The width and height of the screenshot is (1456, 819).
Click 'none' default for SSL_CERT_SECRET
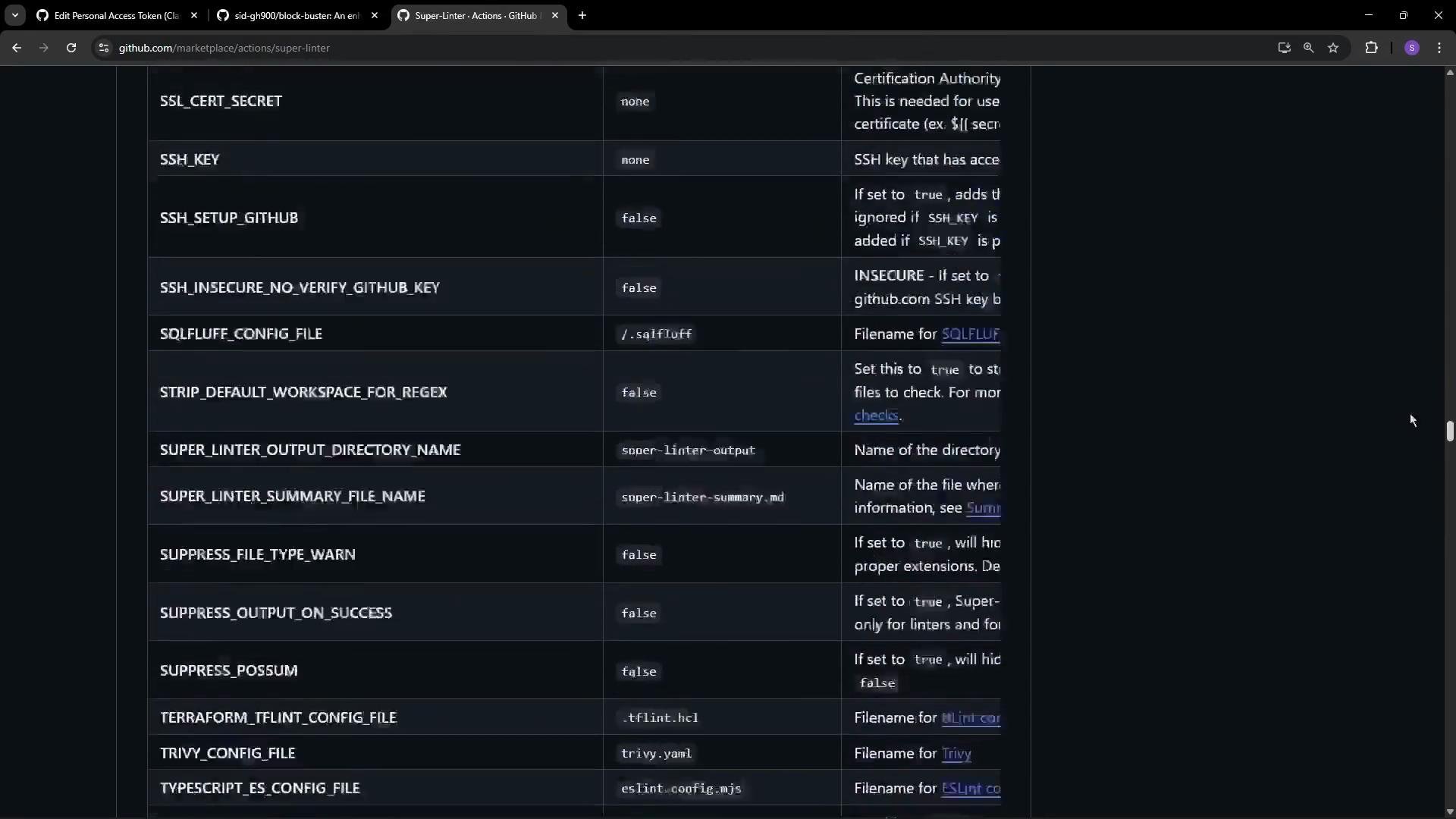[635, 102]
